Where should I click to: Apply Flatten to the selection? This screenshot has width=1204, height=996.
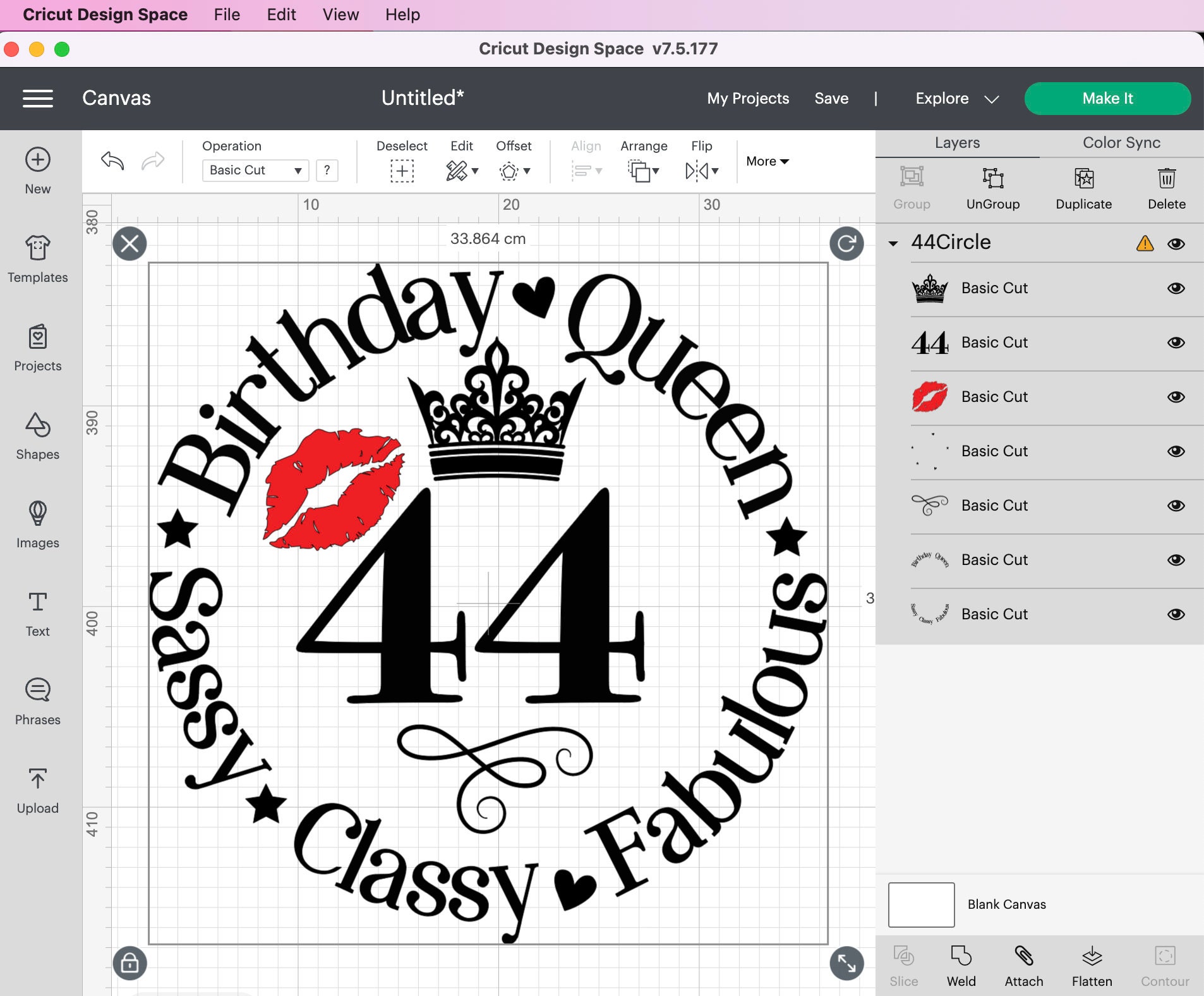(1092, 964)
